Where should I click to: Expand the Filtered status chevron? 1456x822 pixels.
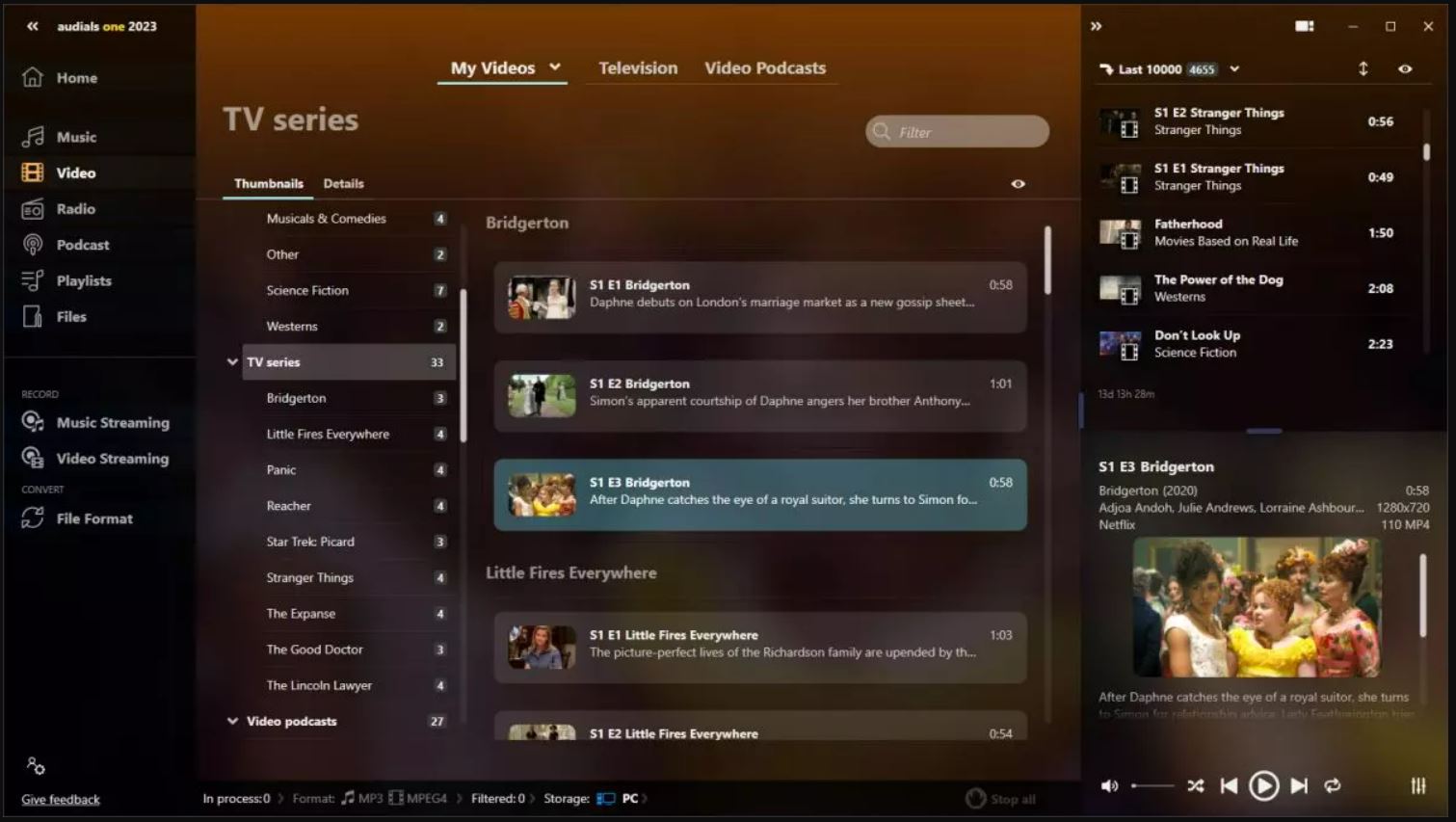532,799
